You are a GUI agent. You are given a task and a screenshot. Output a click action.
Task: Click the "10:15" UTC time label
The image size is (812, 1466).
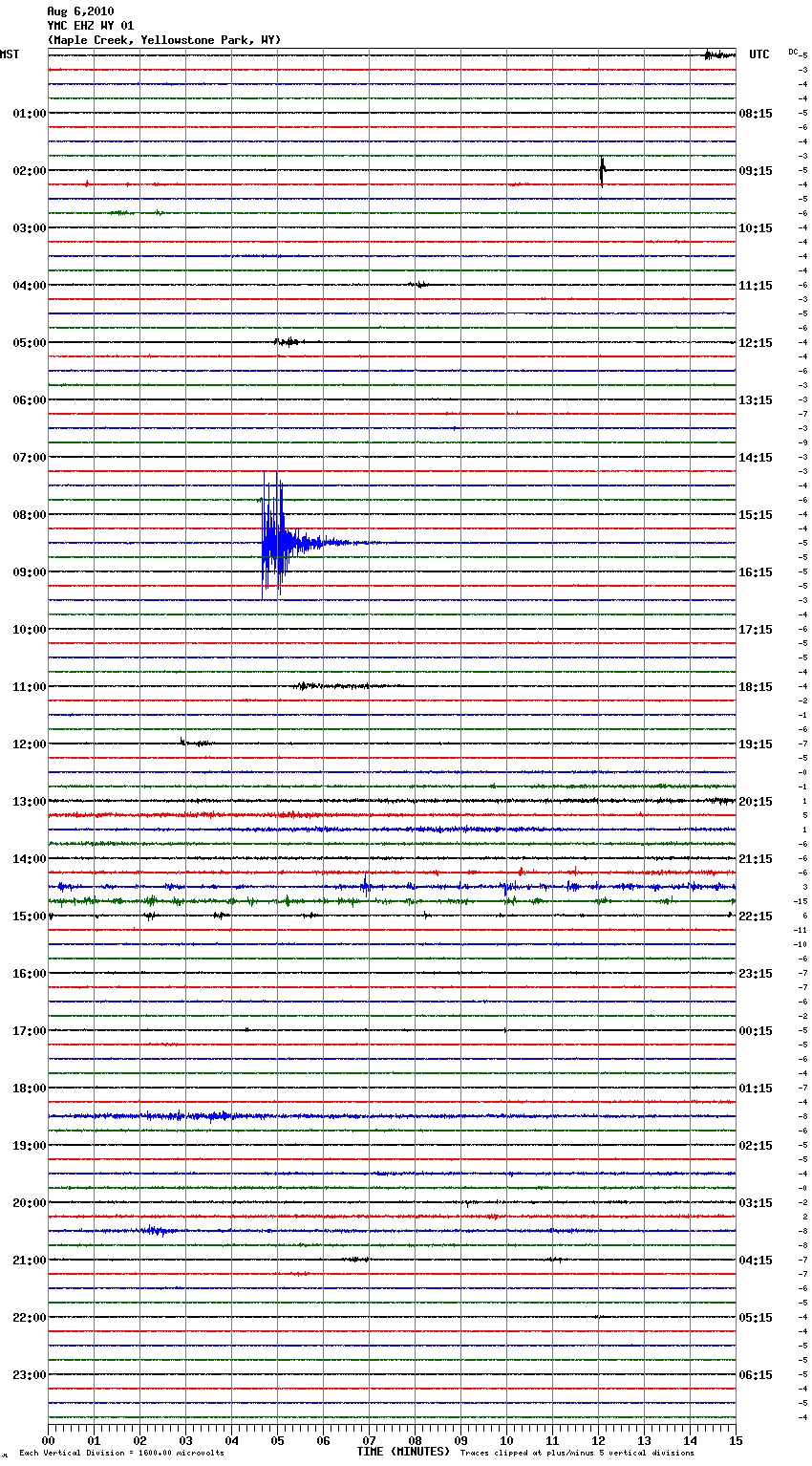pos(756,228)
